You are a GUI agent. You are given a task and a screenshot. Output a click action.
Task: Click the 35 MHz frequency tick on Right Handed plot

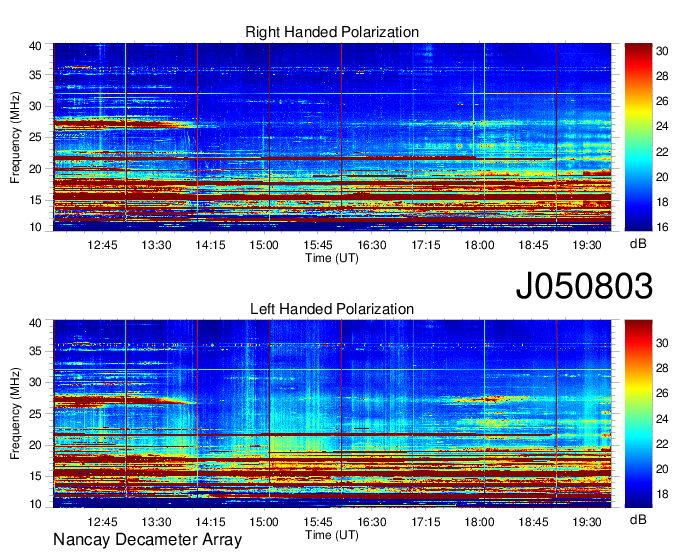(35, 75)
